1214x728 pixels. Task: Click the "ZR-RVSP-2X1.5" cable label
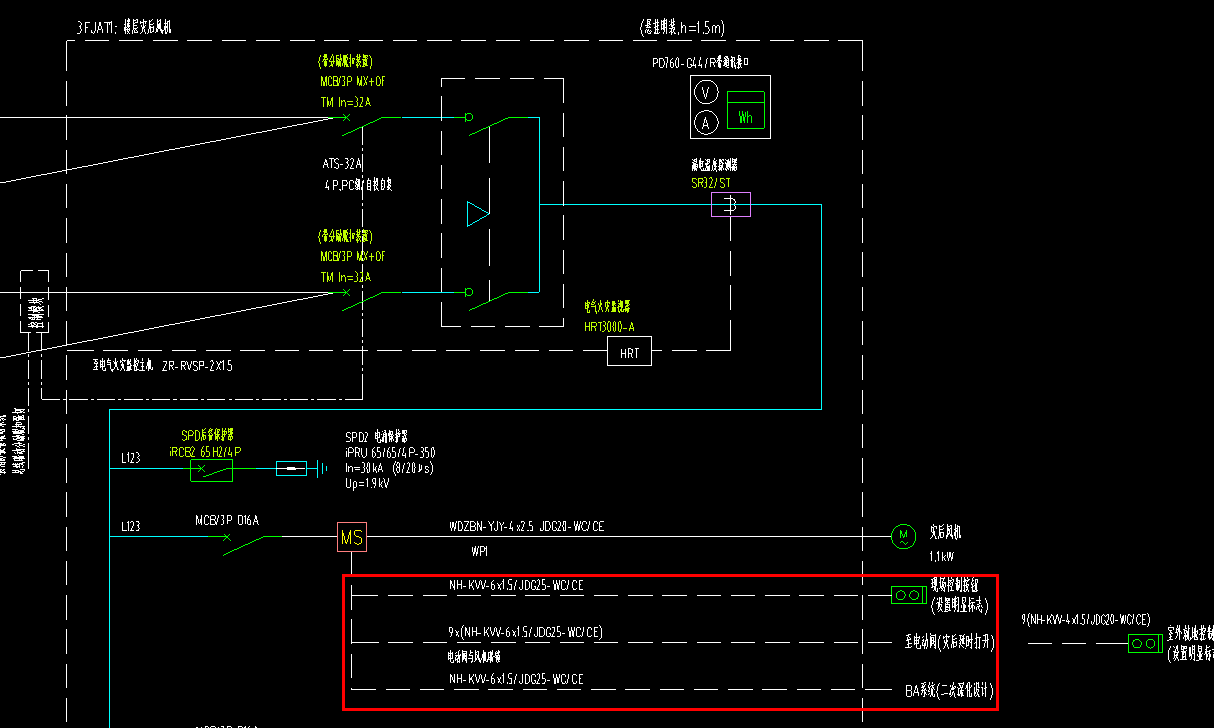pyautogui.click(x=197, y=366)
